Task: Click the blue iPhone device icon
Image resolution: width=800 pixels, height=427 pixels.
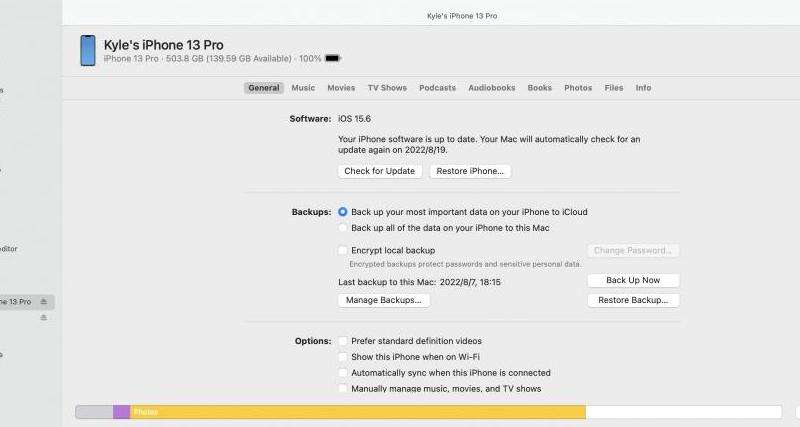Action: (88, 51)
